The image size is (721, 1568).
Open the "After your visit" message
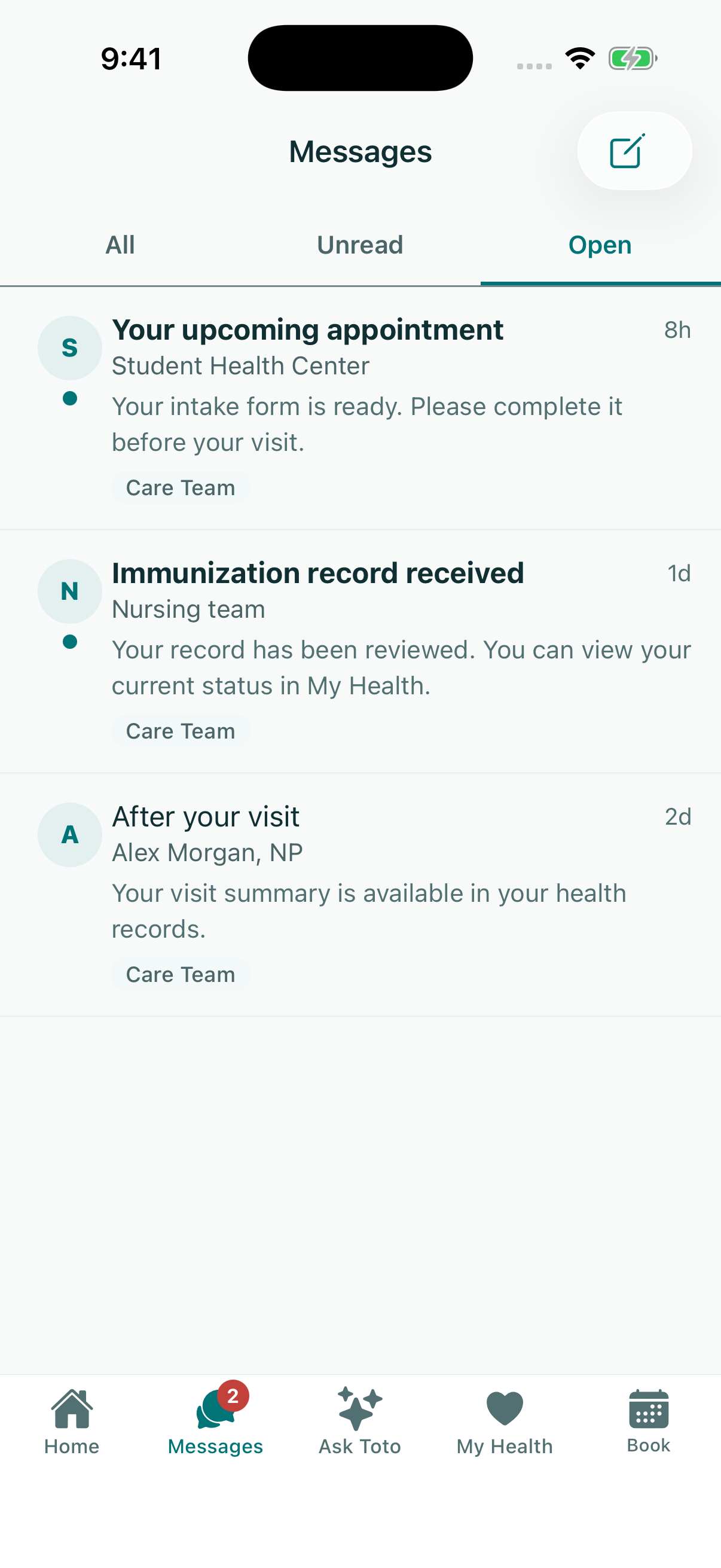[360, 895]
